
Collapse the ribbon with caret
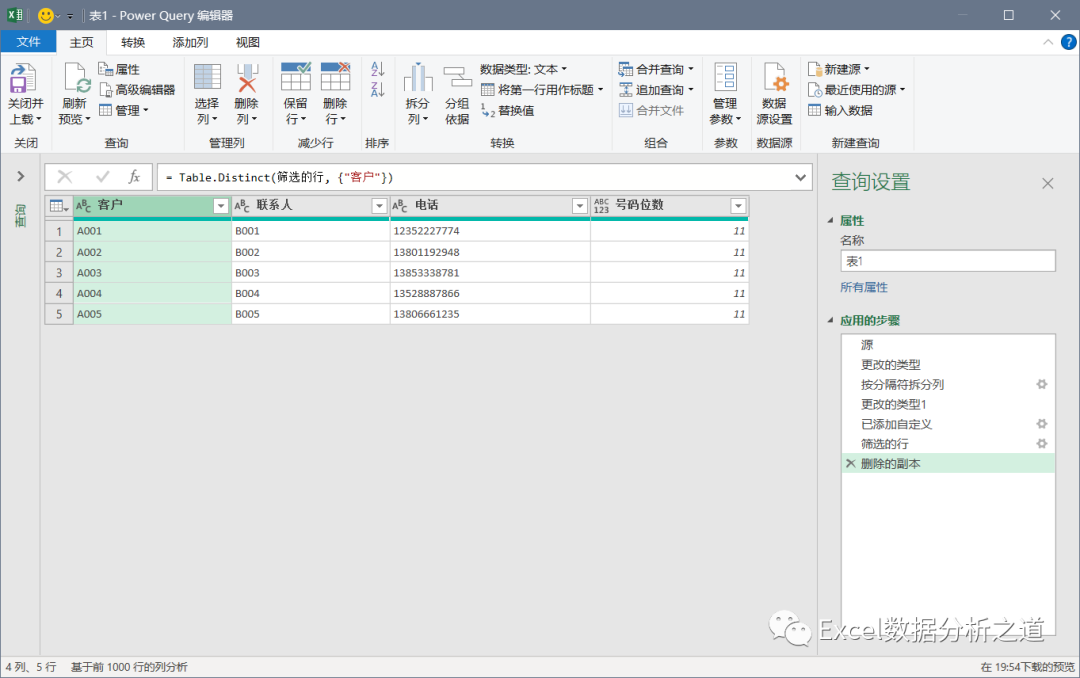(x=1048, y=42)
